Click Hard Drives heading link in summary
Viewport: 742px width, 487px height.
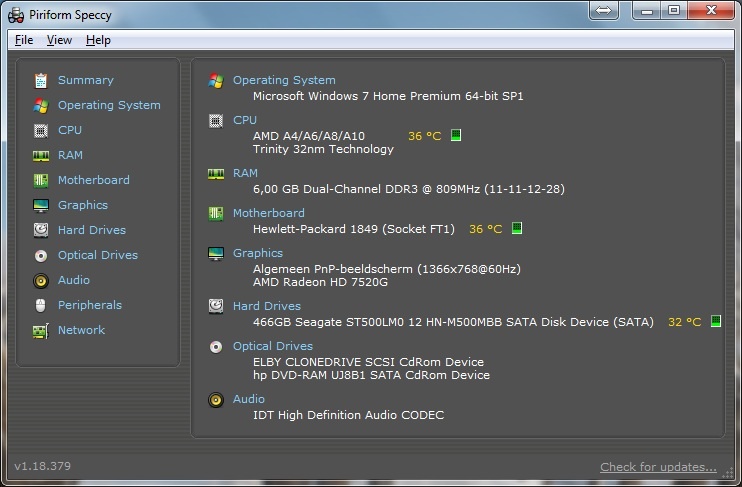click(267, 306)
